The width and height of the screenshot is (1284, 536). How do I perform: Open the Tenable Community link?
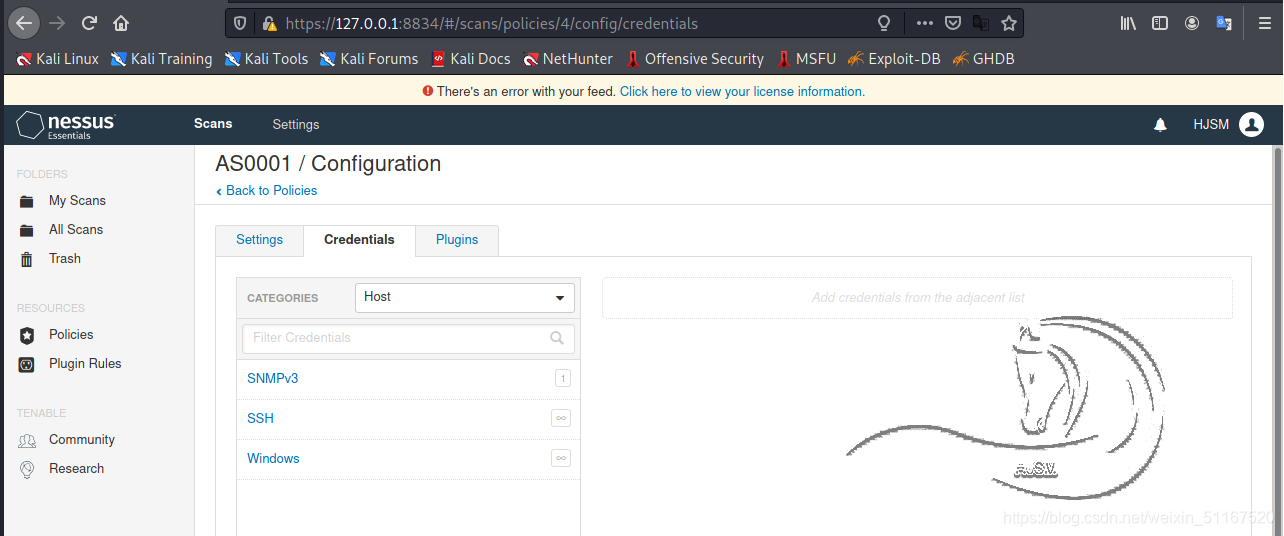coord(82,440)
